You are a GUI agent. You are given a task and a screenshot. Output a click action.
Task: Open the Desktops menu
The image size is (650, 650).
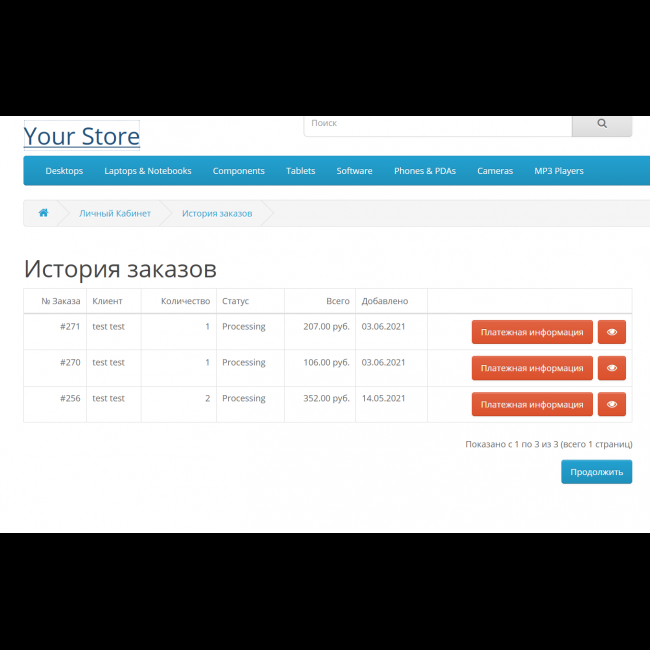[64, 171]
